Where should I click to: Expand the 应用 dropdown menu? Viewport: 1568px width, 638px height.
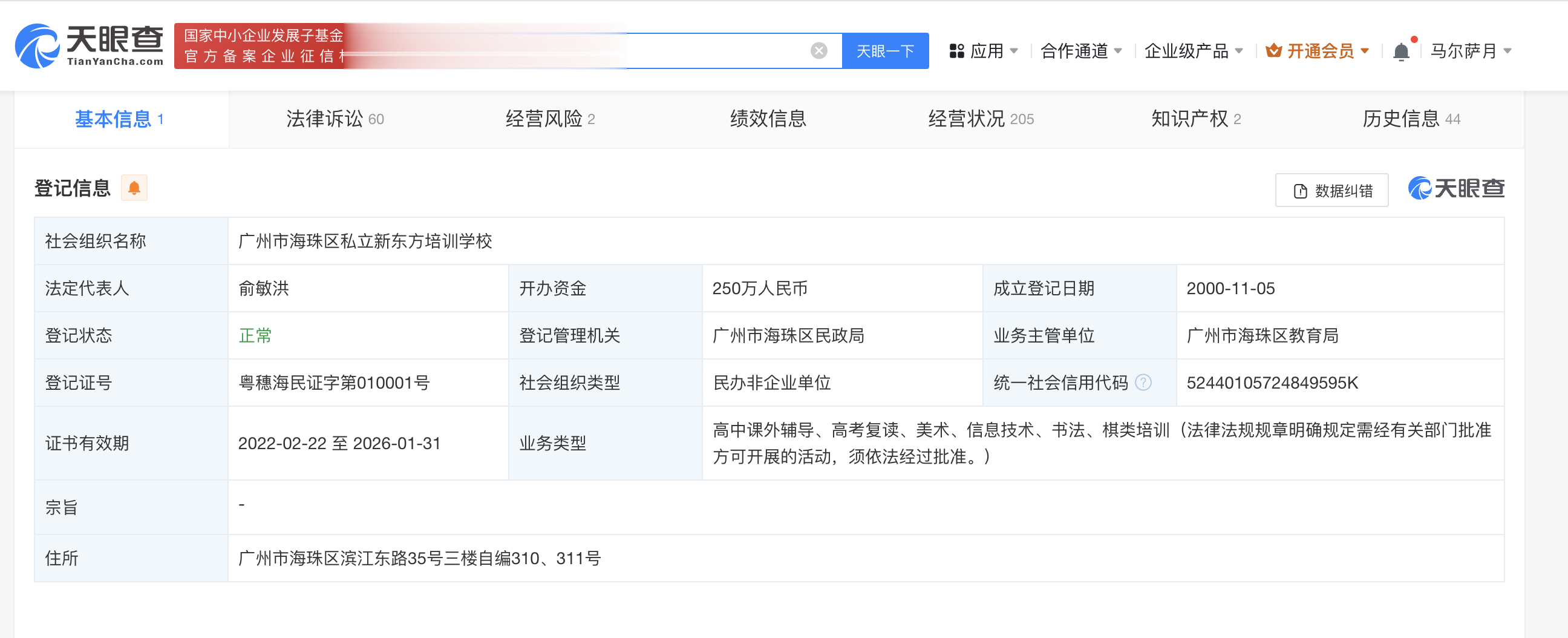click(x=1014, y=51)
